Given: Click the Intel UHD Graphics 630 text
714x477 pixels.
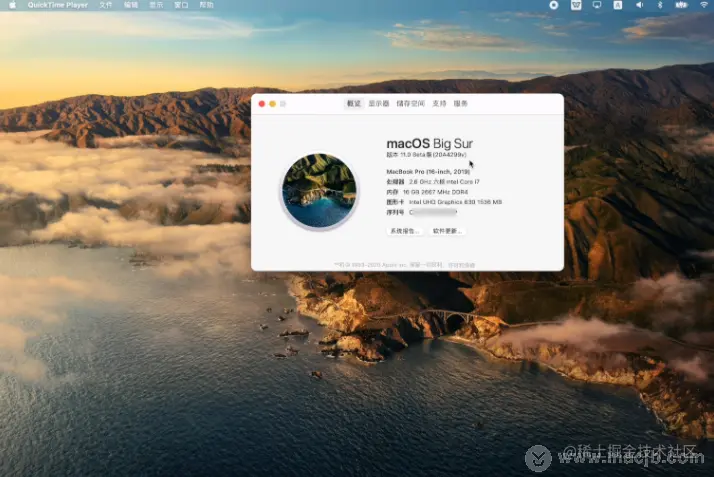Looking at the screenshot, I should [455, 202].
